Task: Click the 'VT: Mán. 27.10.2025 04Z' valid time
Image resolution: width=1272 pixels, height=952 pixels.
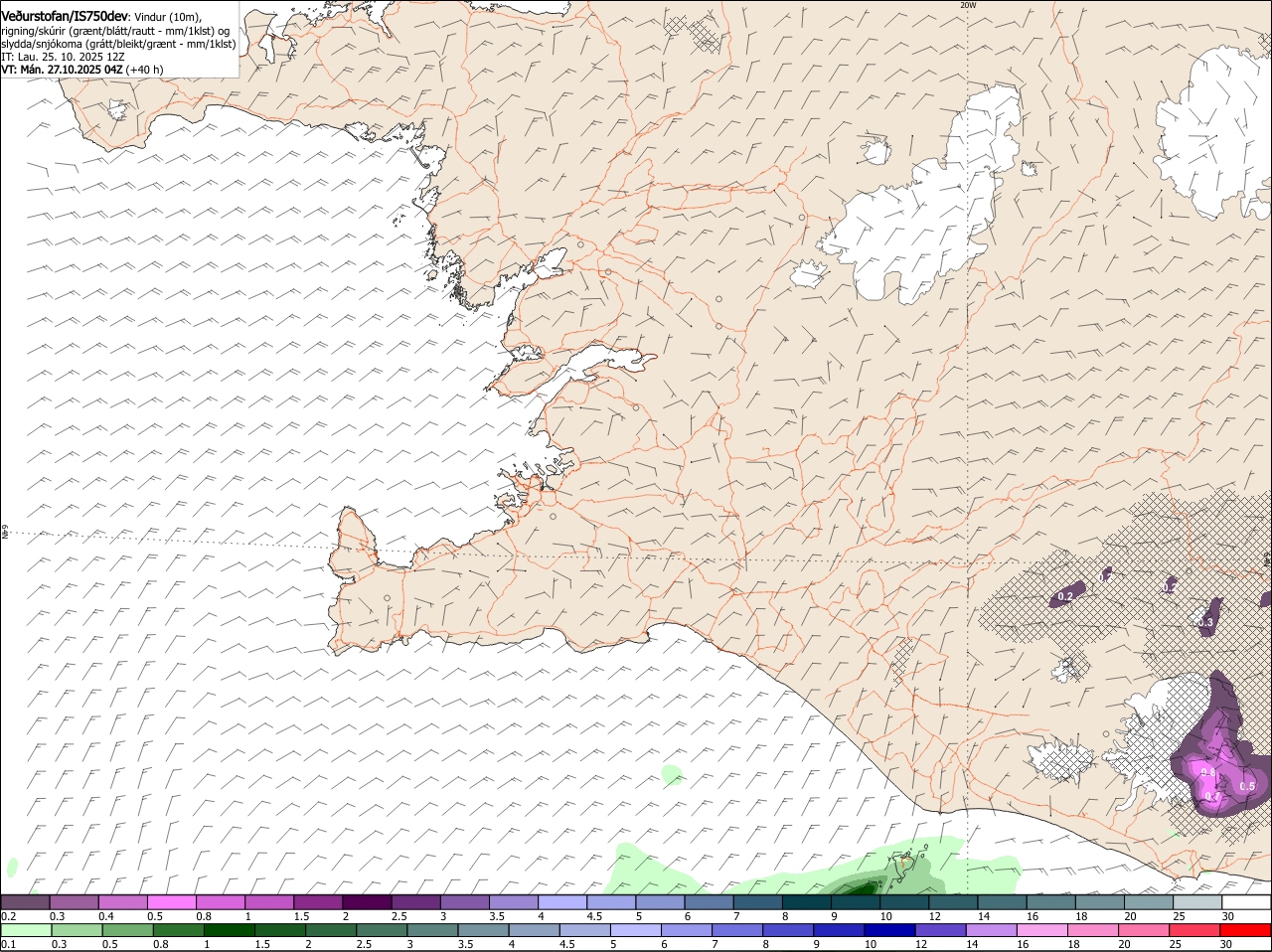Action: point(62,70)
